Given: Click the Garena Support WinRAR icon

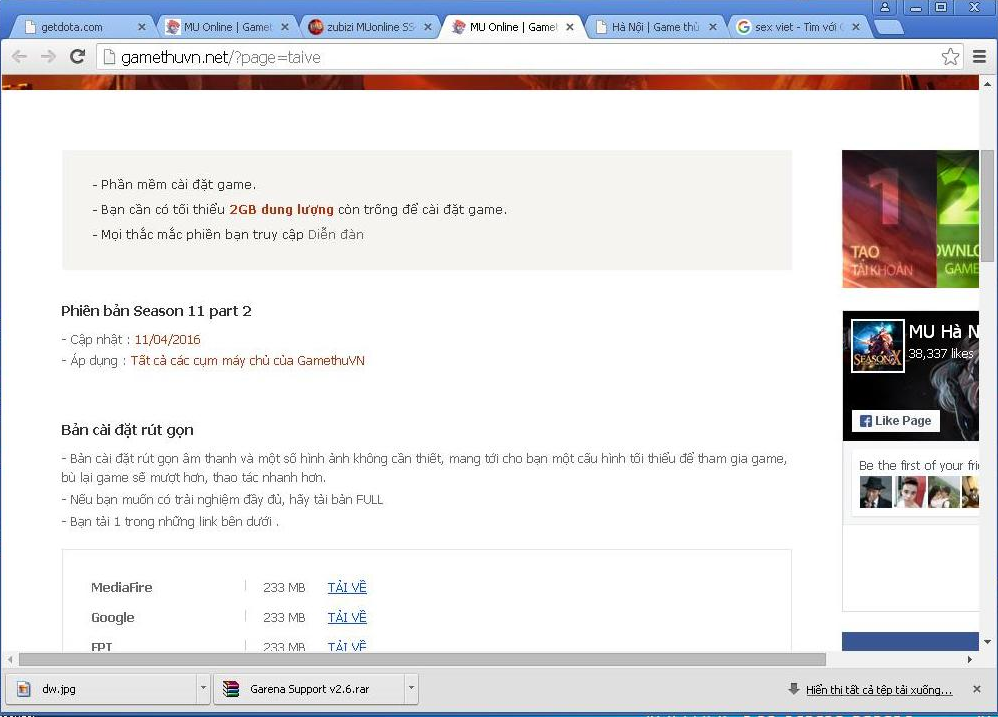Looking at the screenshot, I should click(x=231, y=689).
